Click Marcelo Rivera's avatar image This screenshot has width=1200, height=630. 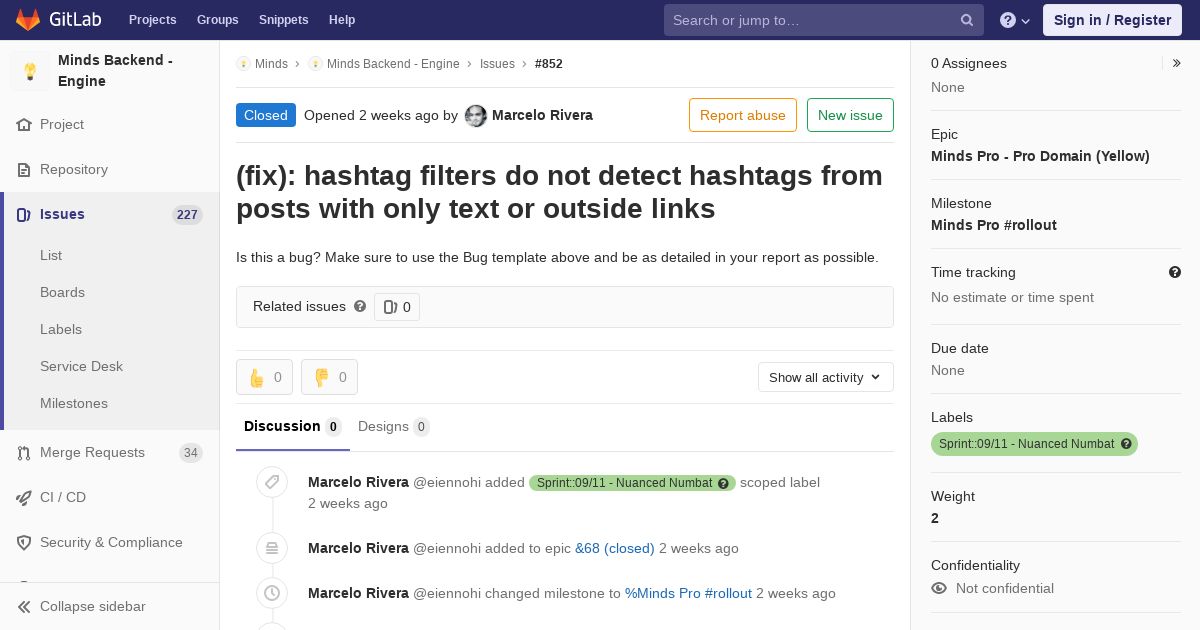(x=476, y=116)
